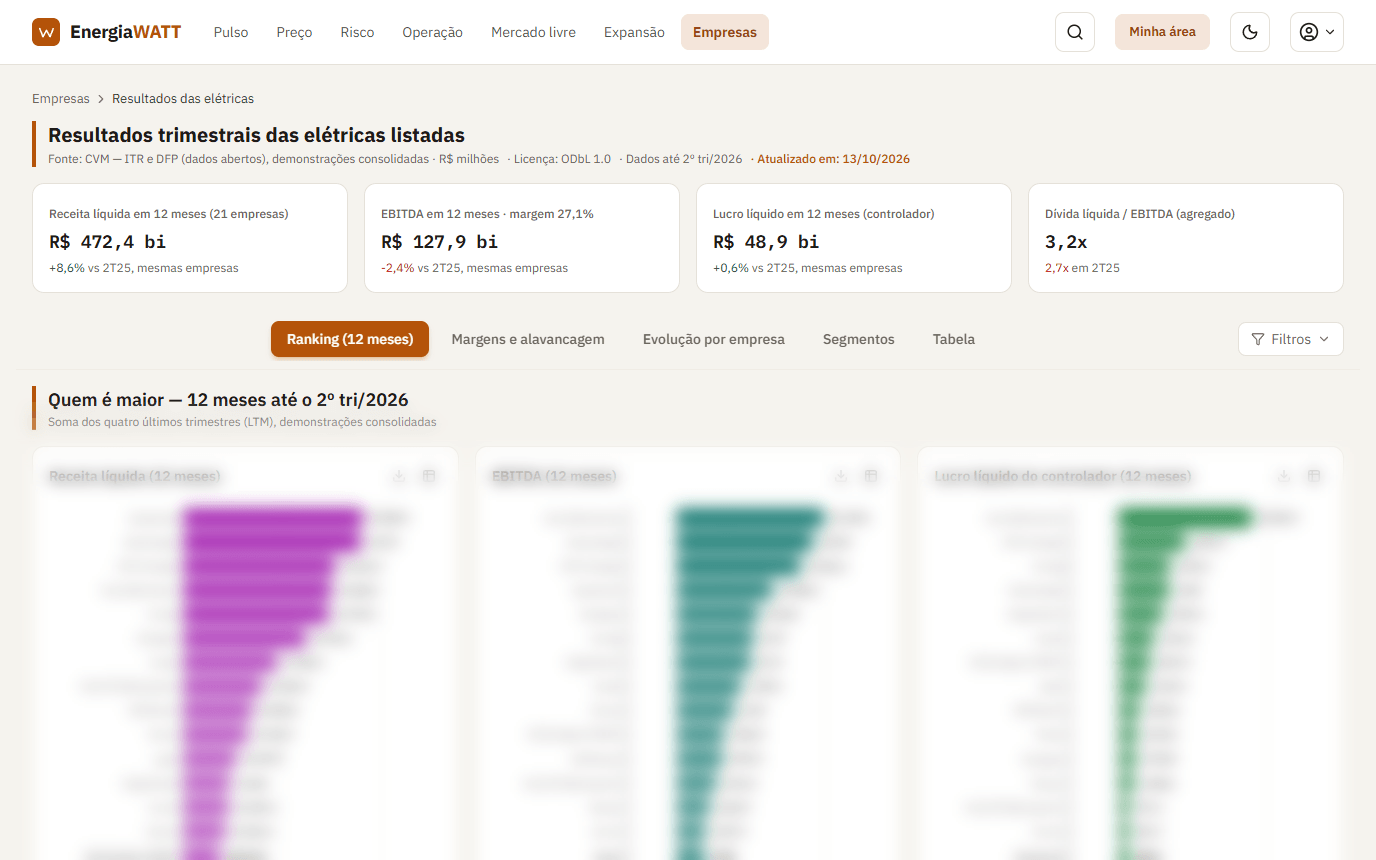Show table view for Lucro líquido chart

click(1314, 476)
